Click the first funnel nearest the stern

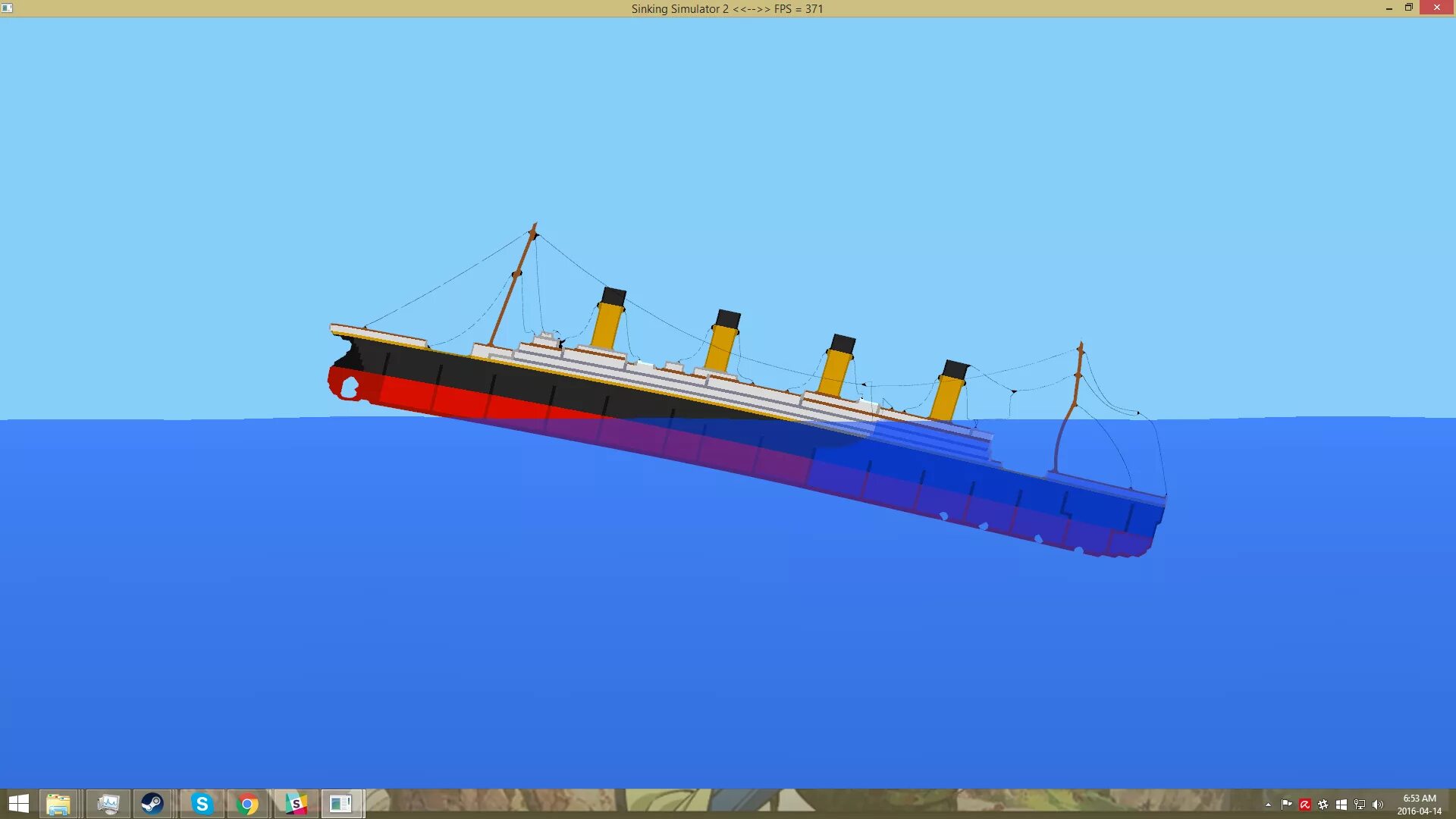[608, 318]
